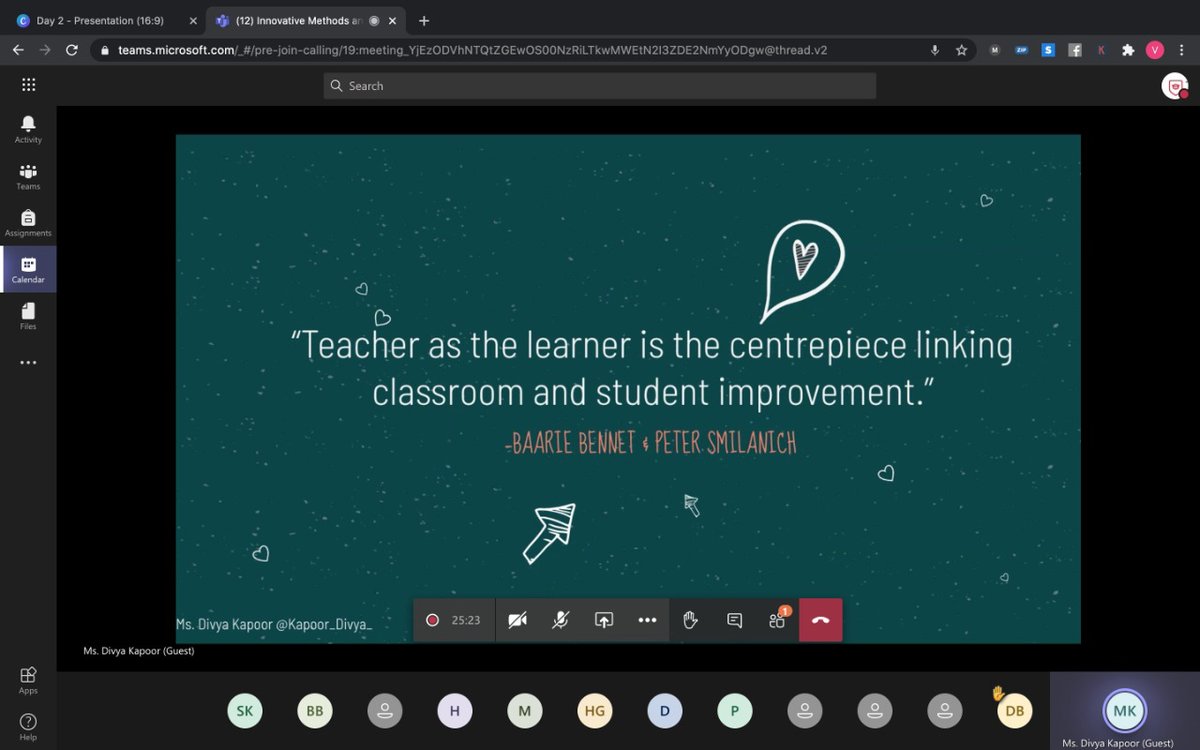The width and height of the screenshot is (1200, 750).
Task: Open Chrome three-dot menu
Action: tap(1181, 50)
